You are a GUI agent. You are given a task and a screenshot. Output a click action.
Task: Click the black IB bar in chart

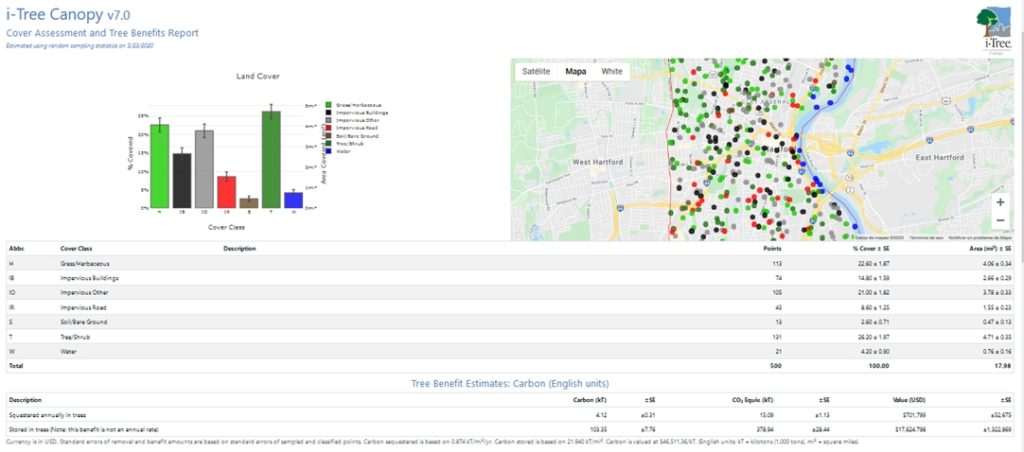(x=182, y=180)
